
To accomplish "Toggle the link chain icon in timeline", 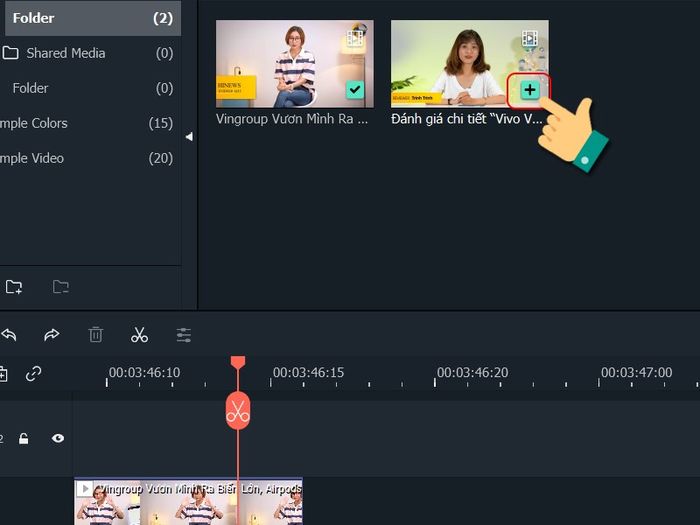I will 33,374.
